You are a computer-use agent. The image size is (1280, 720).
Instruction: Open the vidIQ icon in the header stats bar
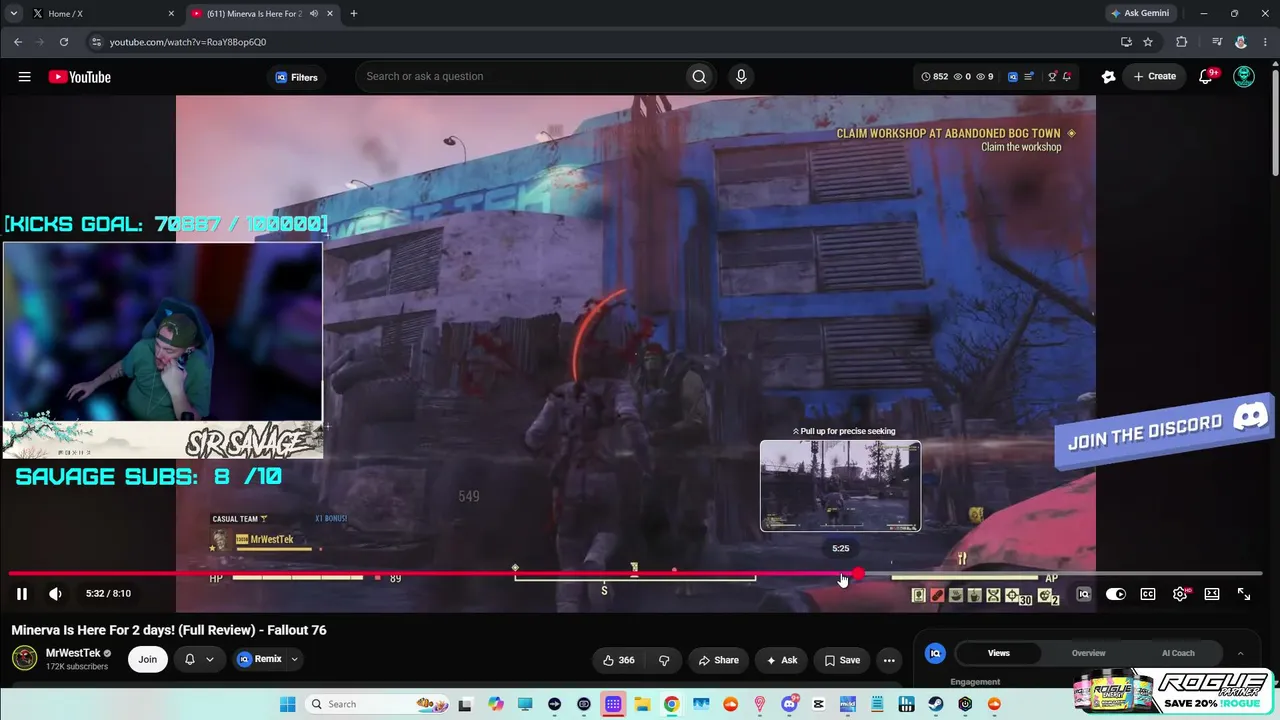[x=1012, y=77]
